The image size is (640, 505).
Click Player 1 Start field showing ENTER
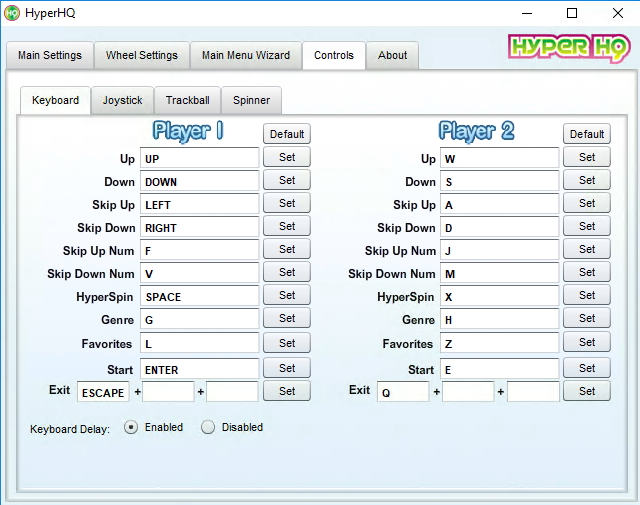(x=200, y=369)
